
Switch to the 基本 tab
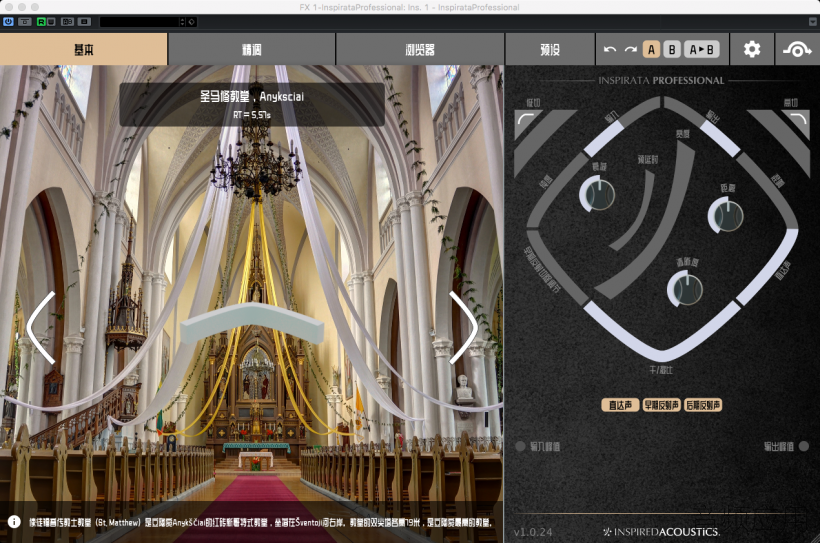pos(84,49)
